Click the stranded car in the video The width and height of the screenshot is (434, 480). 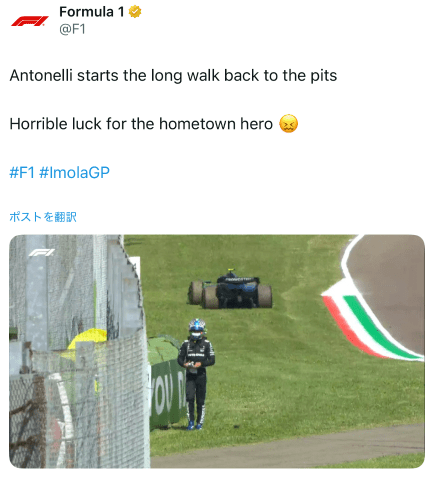(231, 290)
